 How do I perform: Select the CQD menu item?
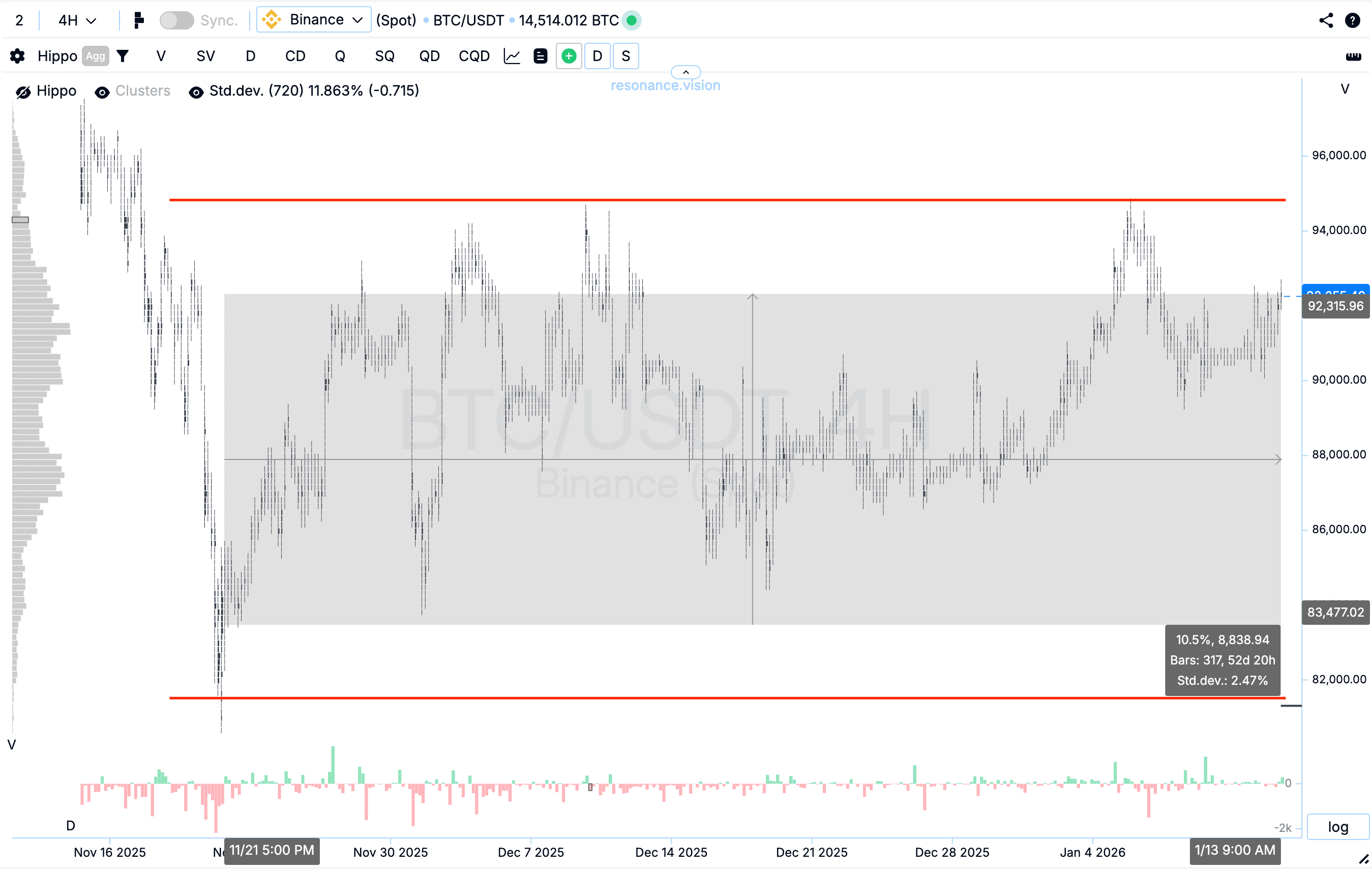click(474, 56)
